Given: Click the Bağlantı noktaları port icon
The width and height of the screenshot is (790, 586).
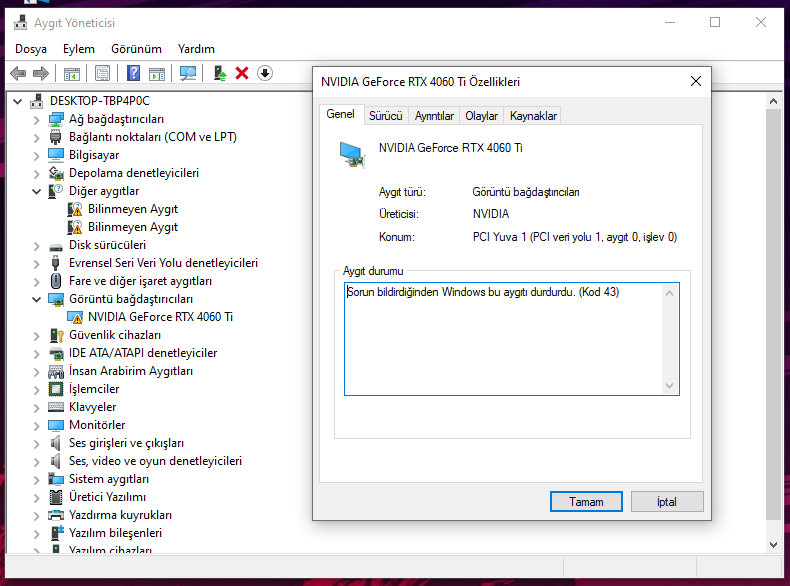Looking at the screenshot, I should pyautogui.click(x=55, y=137).
